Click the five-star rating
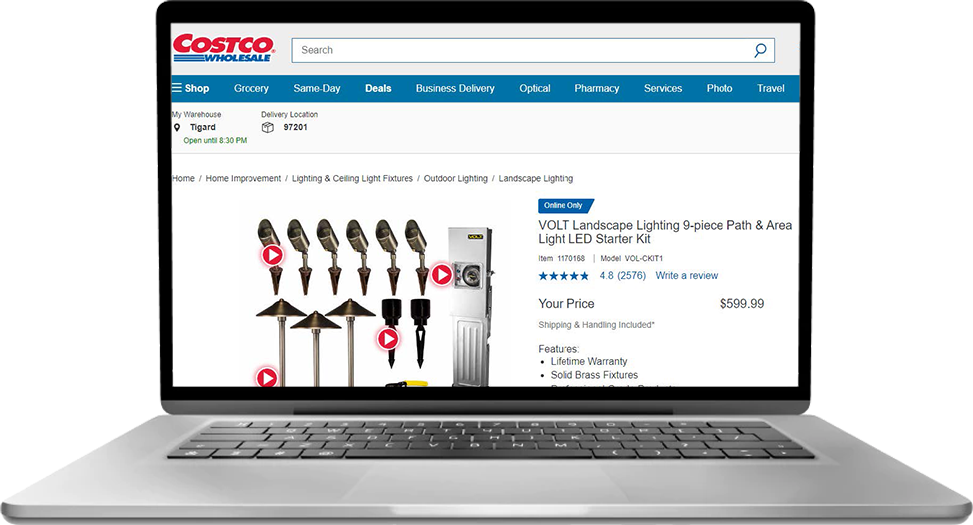The image size is (973, 525). click(x=563, y=276)
